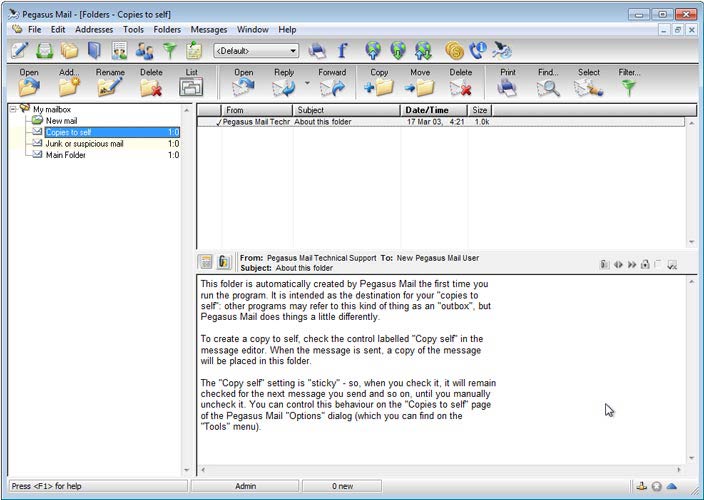Click the Find magnifying glass icon
The width and height of the screenshot is (704, 500).
[548, 87]
